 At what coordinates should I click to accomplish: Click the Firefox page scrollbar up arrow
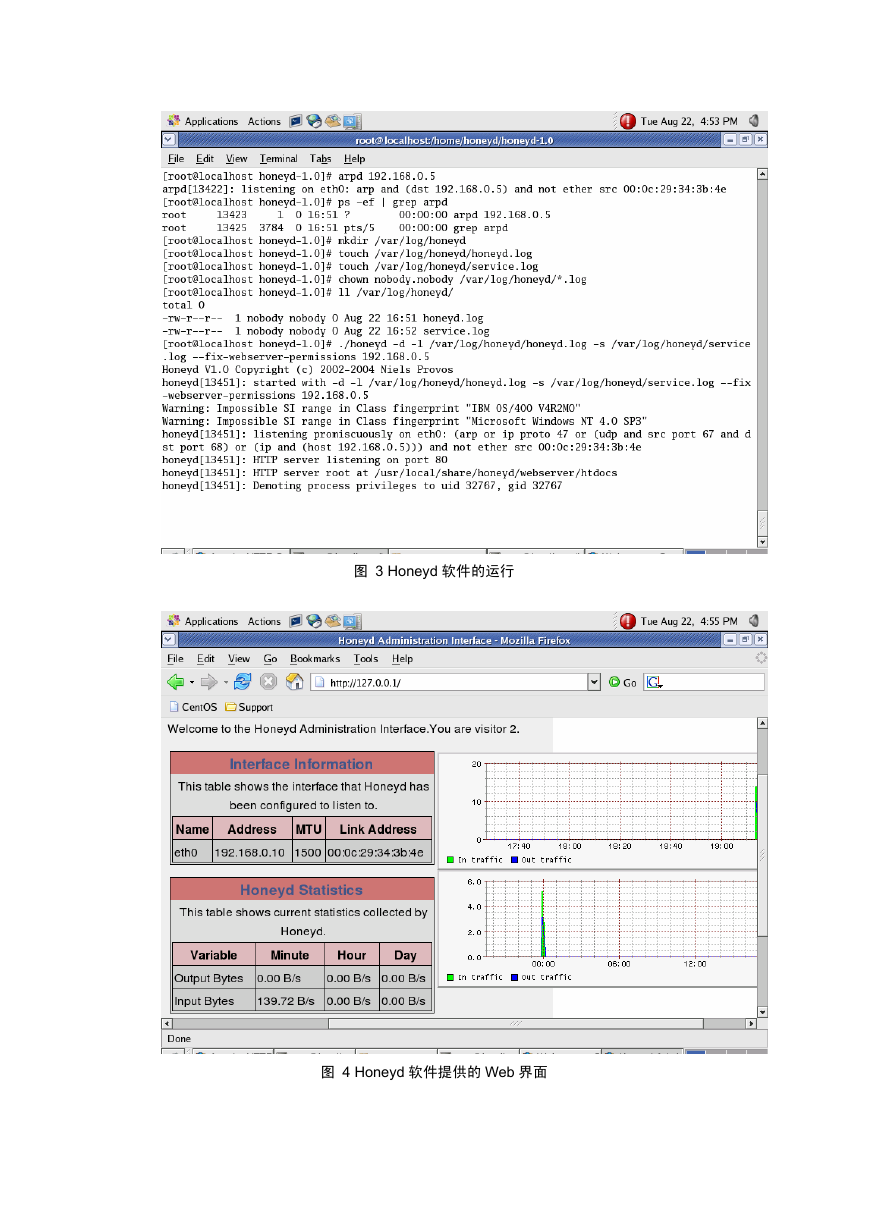(x=762, y=723)
